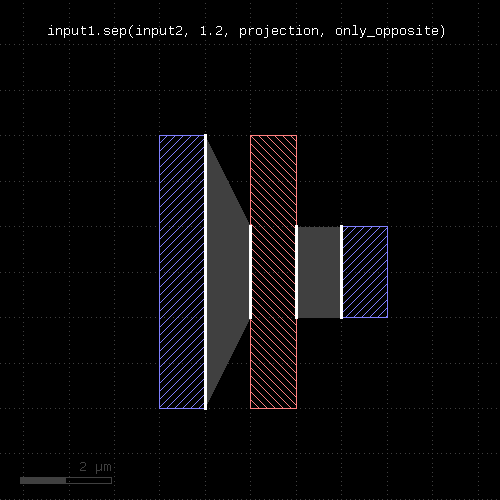
Task: Click the '1.2' value in title
Action: [211, 31]
